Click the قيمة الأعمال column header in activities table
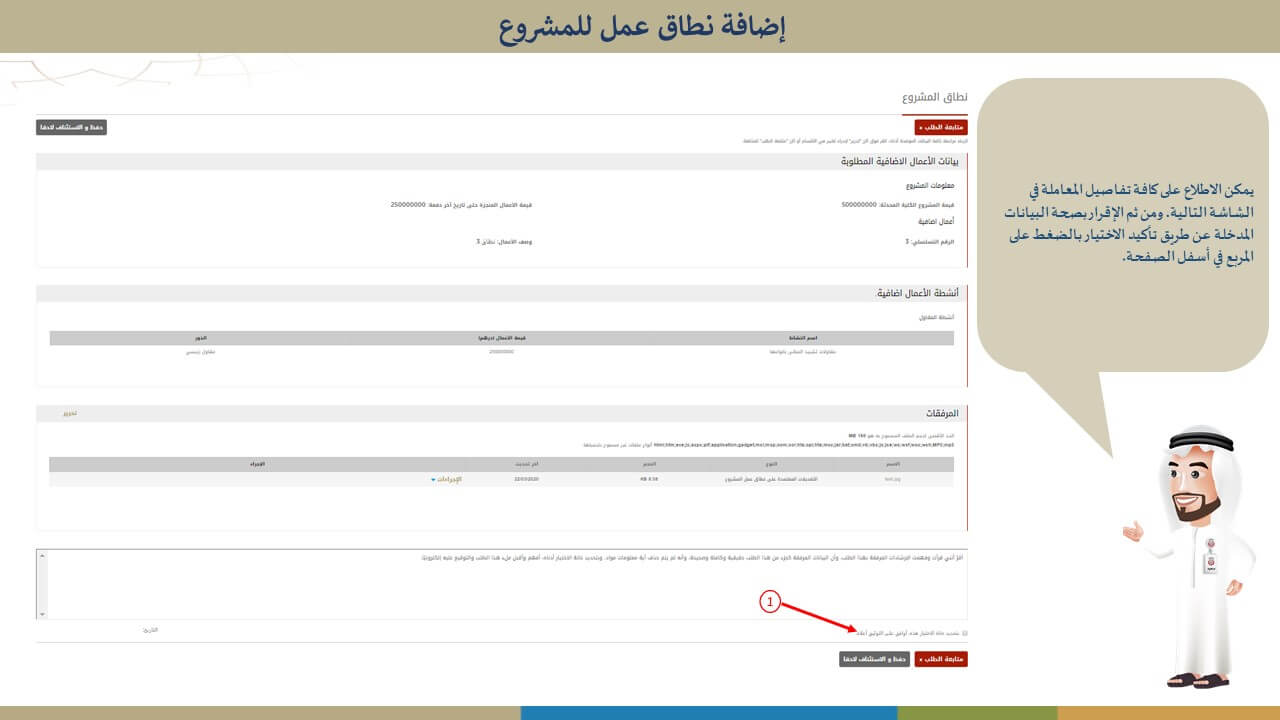 (x=501, y=338)
